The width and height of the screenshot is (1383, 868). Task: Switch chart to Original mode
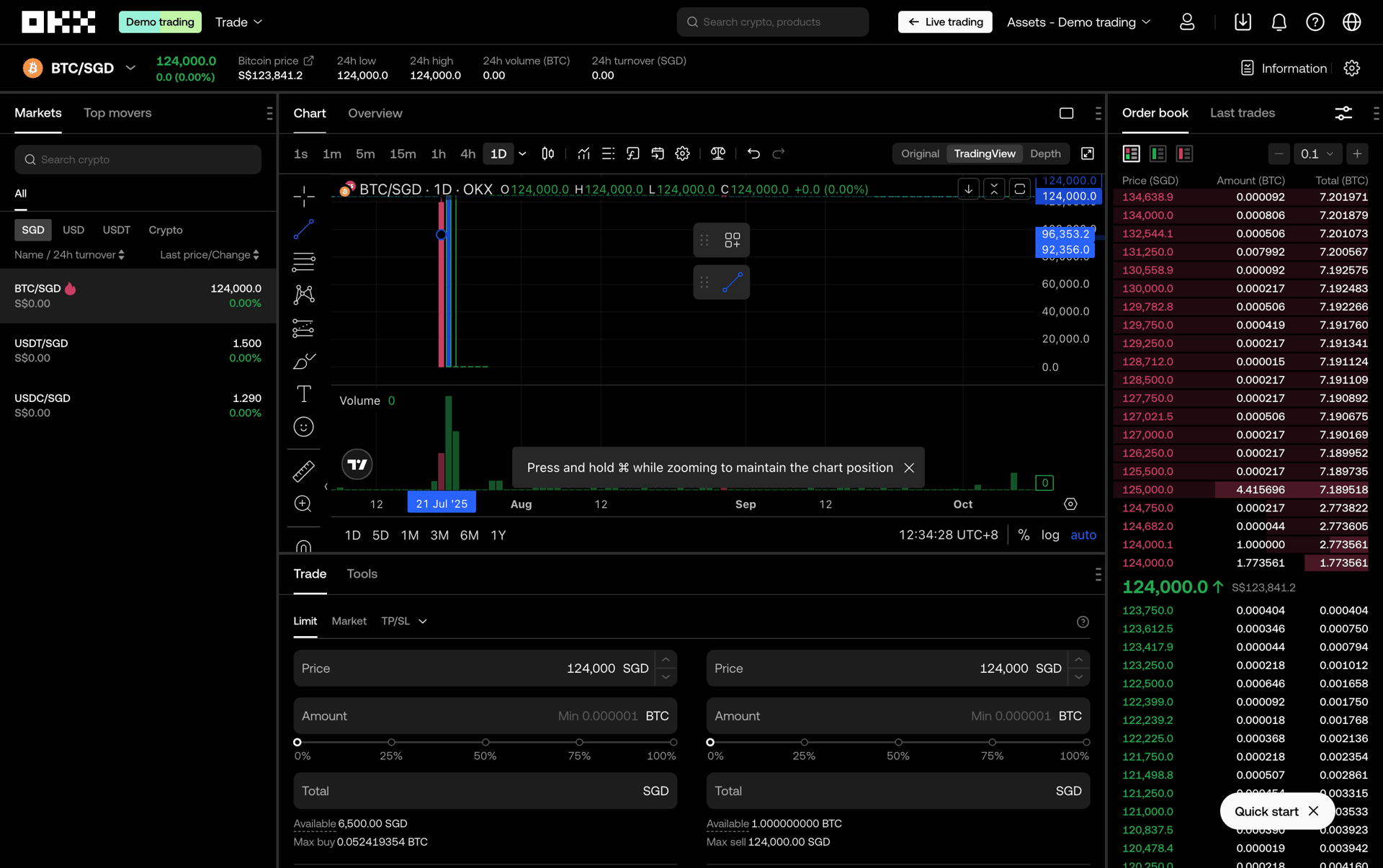pyautogui.click(x=920, y=153)
